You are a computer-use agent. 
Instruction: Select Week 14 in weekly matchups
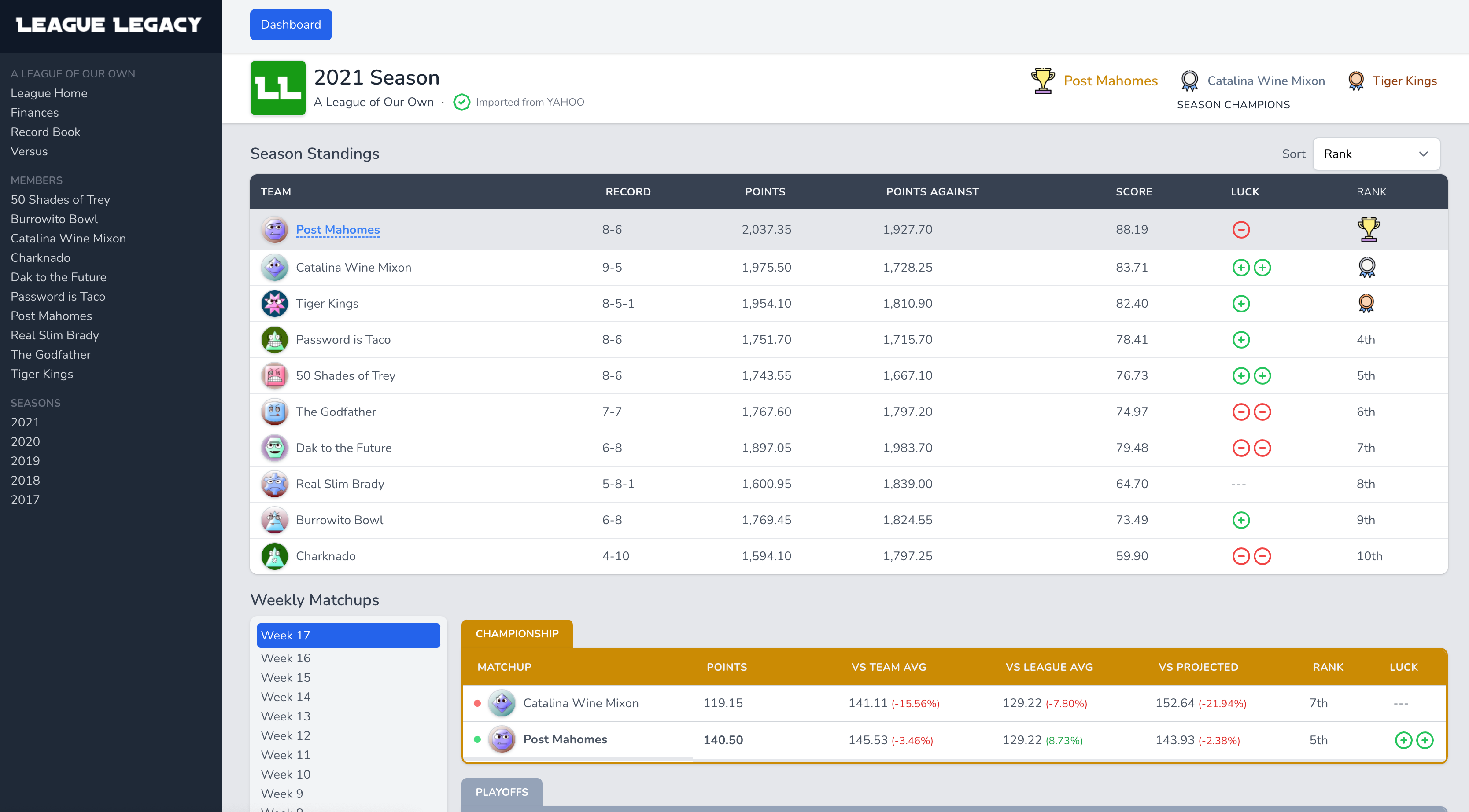(x=286, y=697)
